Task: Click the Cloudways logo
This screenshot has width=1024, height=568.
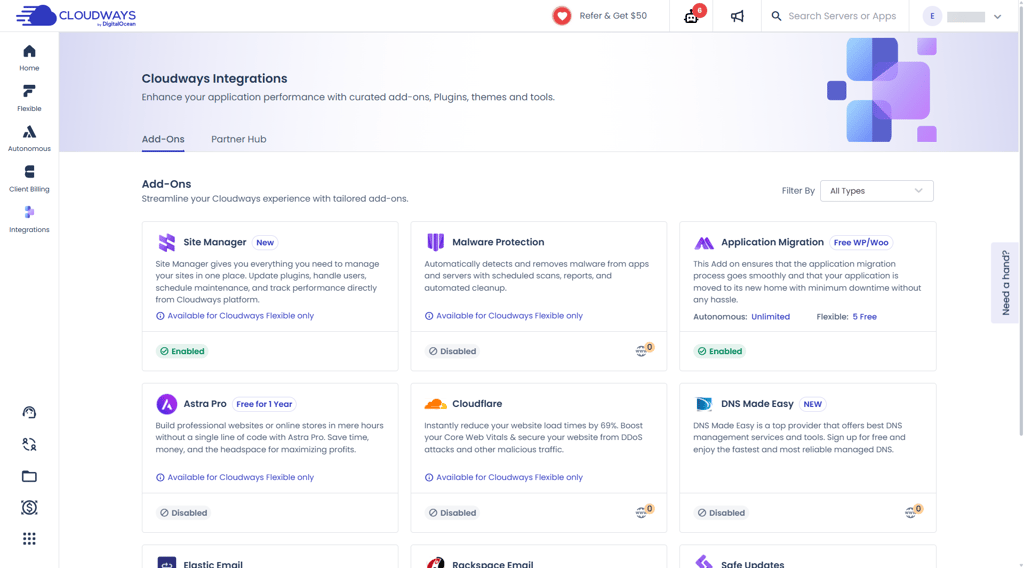Action: pyautogui.click(x=76, y=16)
